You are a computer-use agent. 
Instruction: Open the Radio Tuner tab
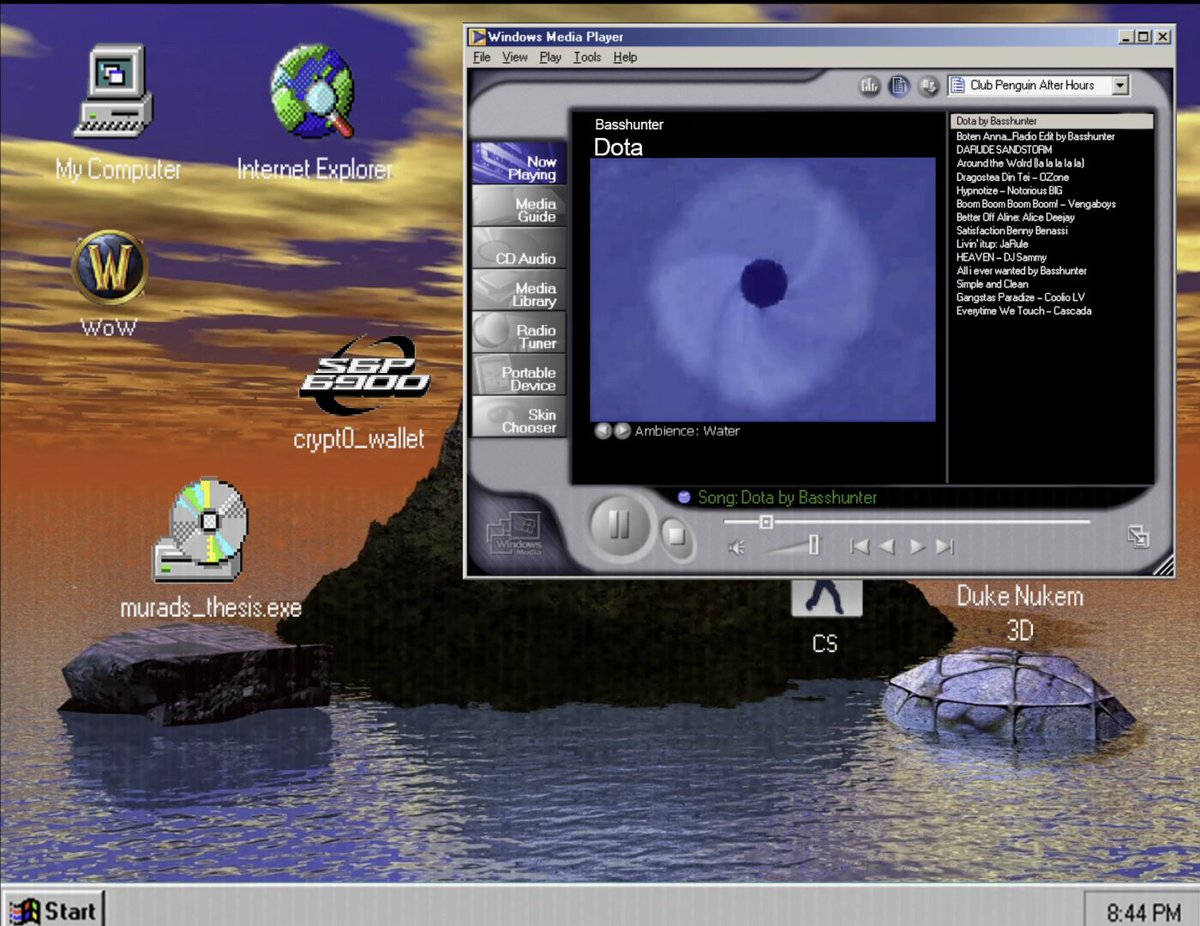tap(519, 332)
